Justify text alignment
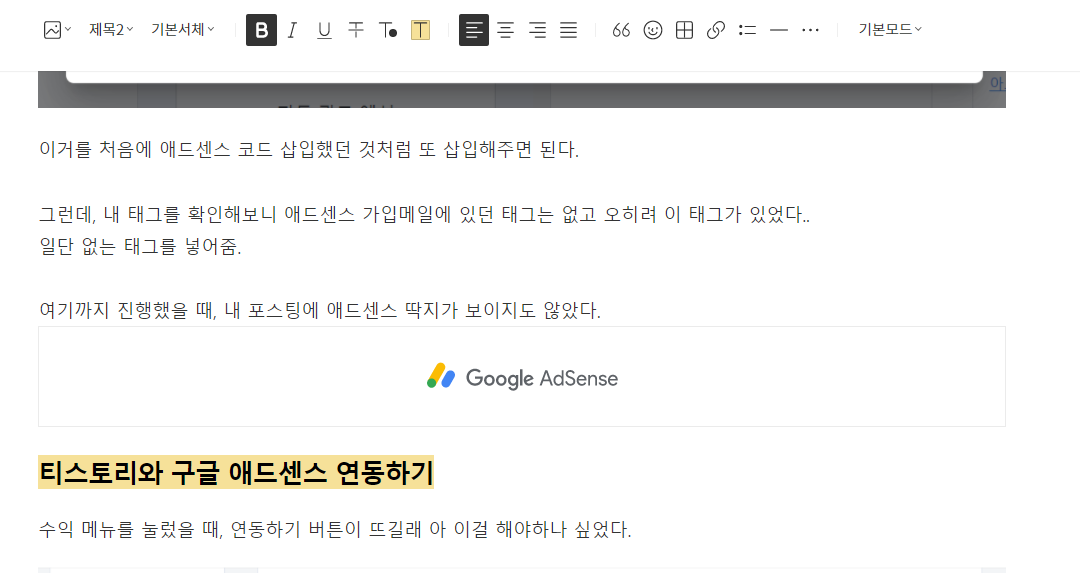Screen dimensions: 1080x573 (568, 30)
